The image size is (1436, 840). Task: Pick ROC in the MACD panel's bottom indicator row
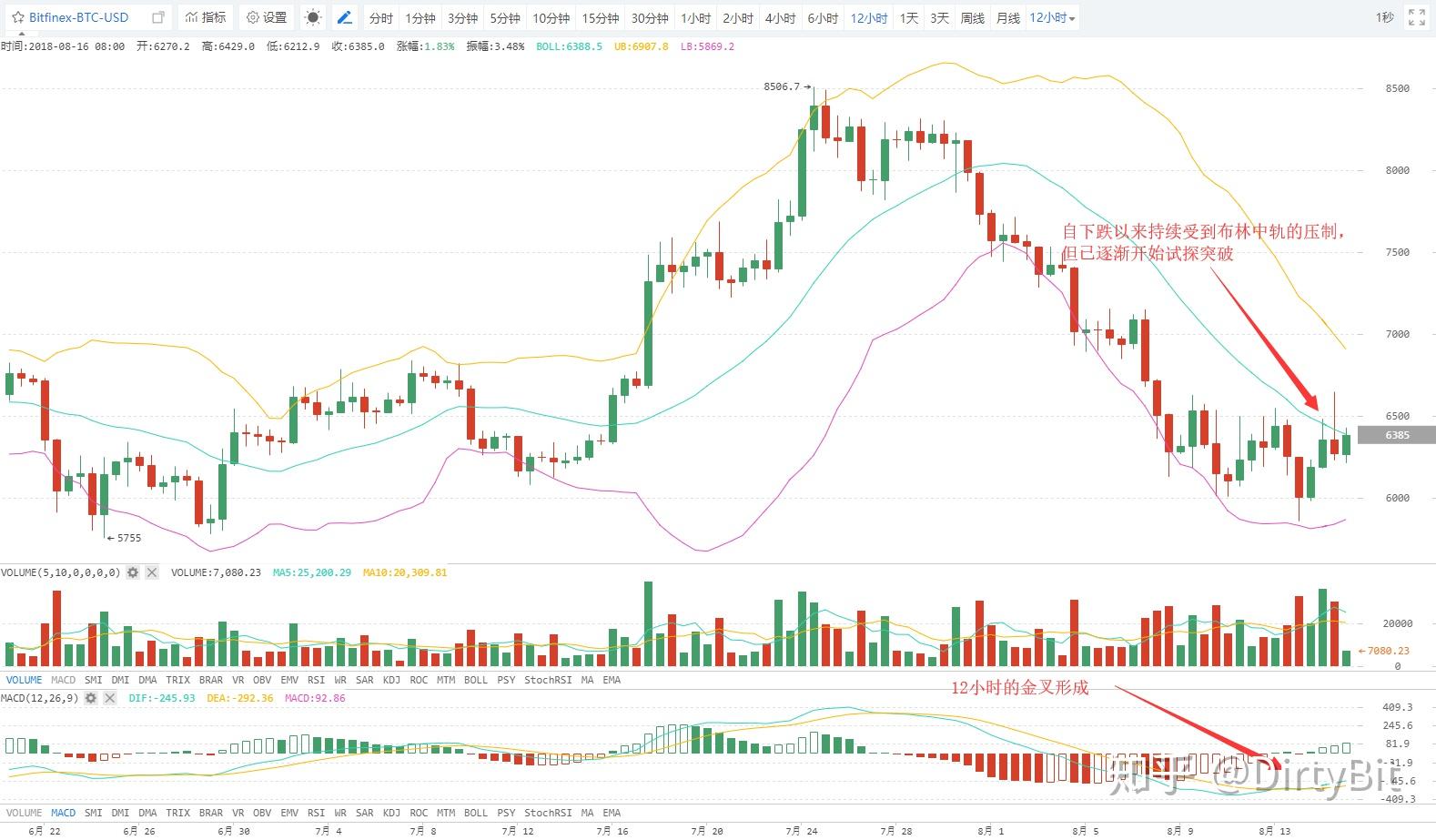(419, 813)
